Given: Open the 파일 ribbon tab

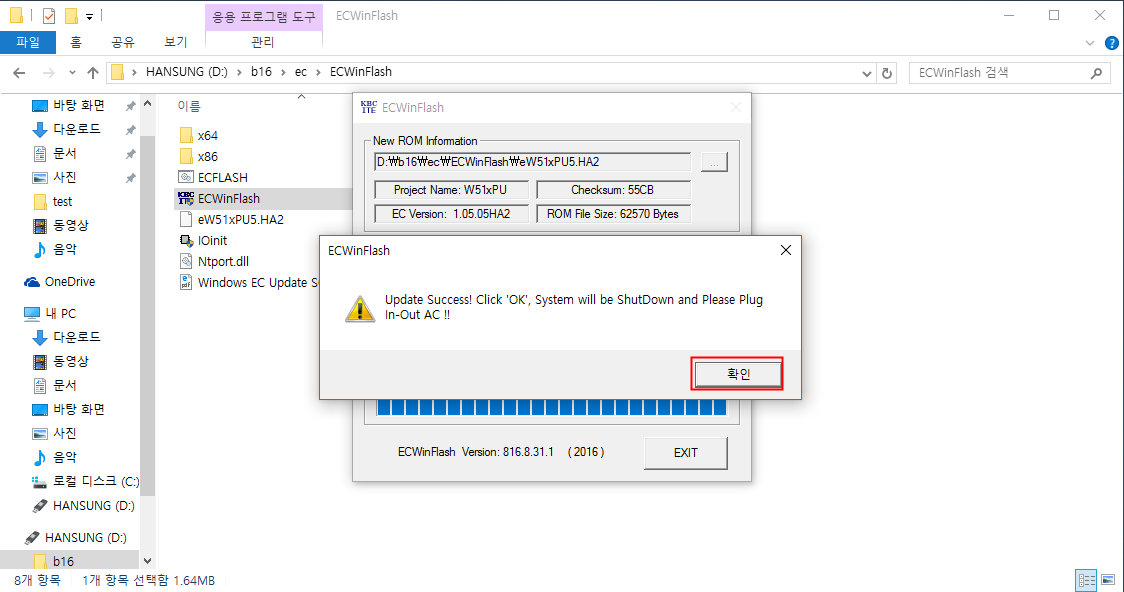Looking at the screenshot, I should click(28, 42).
